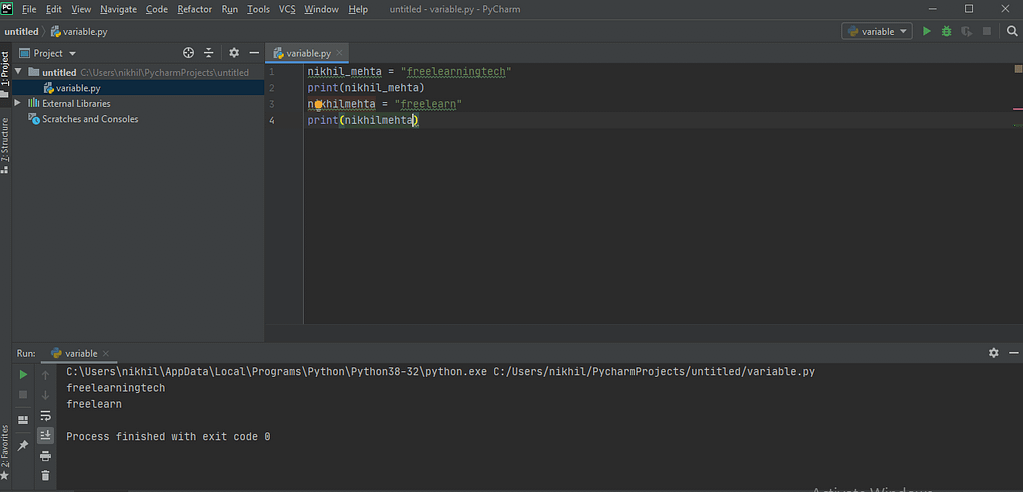Click the PyCharm logo icon in the title bar
The image size is (1023, 492).
(x=7, y=8)
